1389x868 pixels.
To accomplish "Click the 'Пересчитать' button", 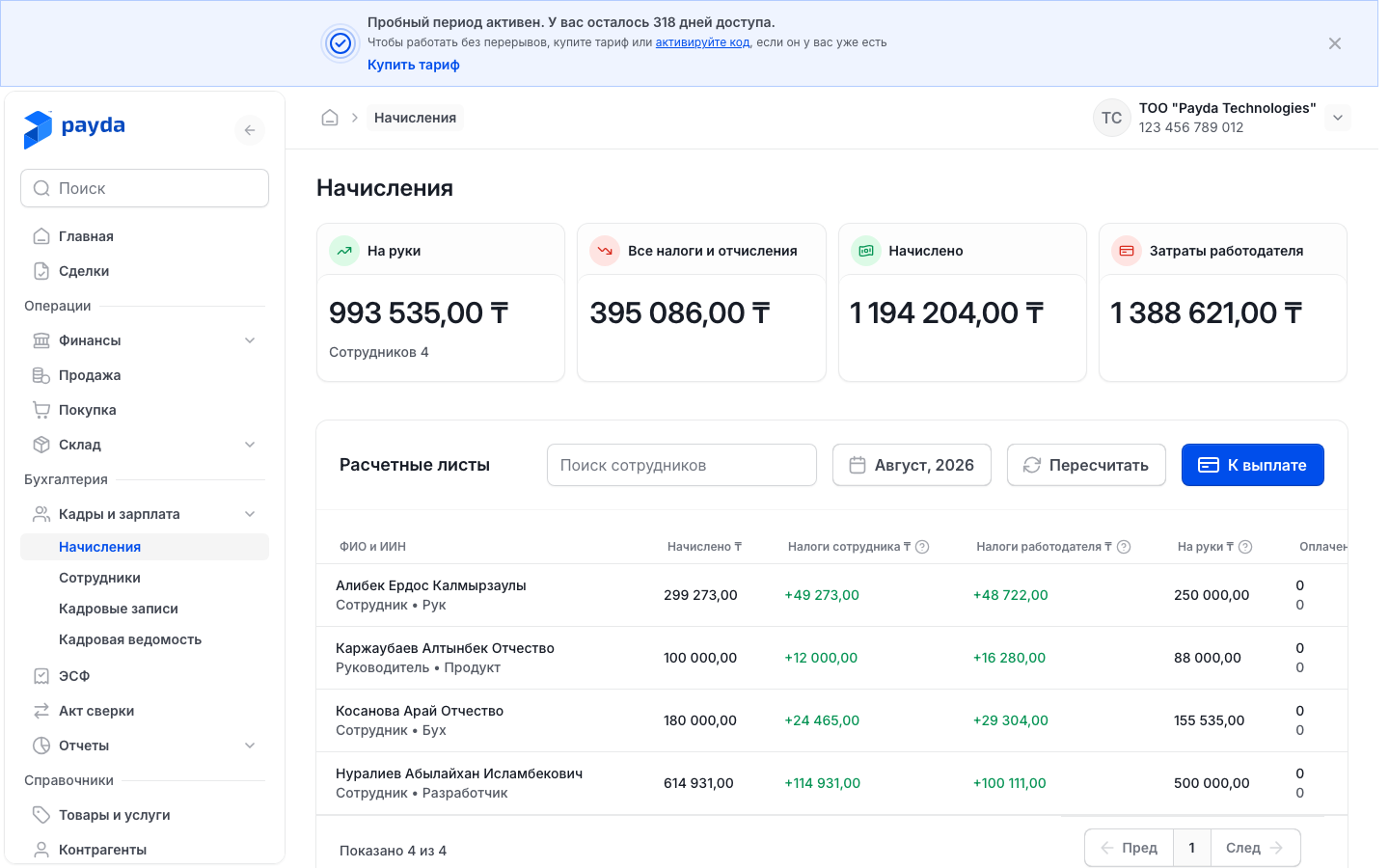I will point(1086,465).
